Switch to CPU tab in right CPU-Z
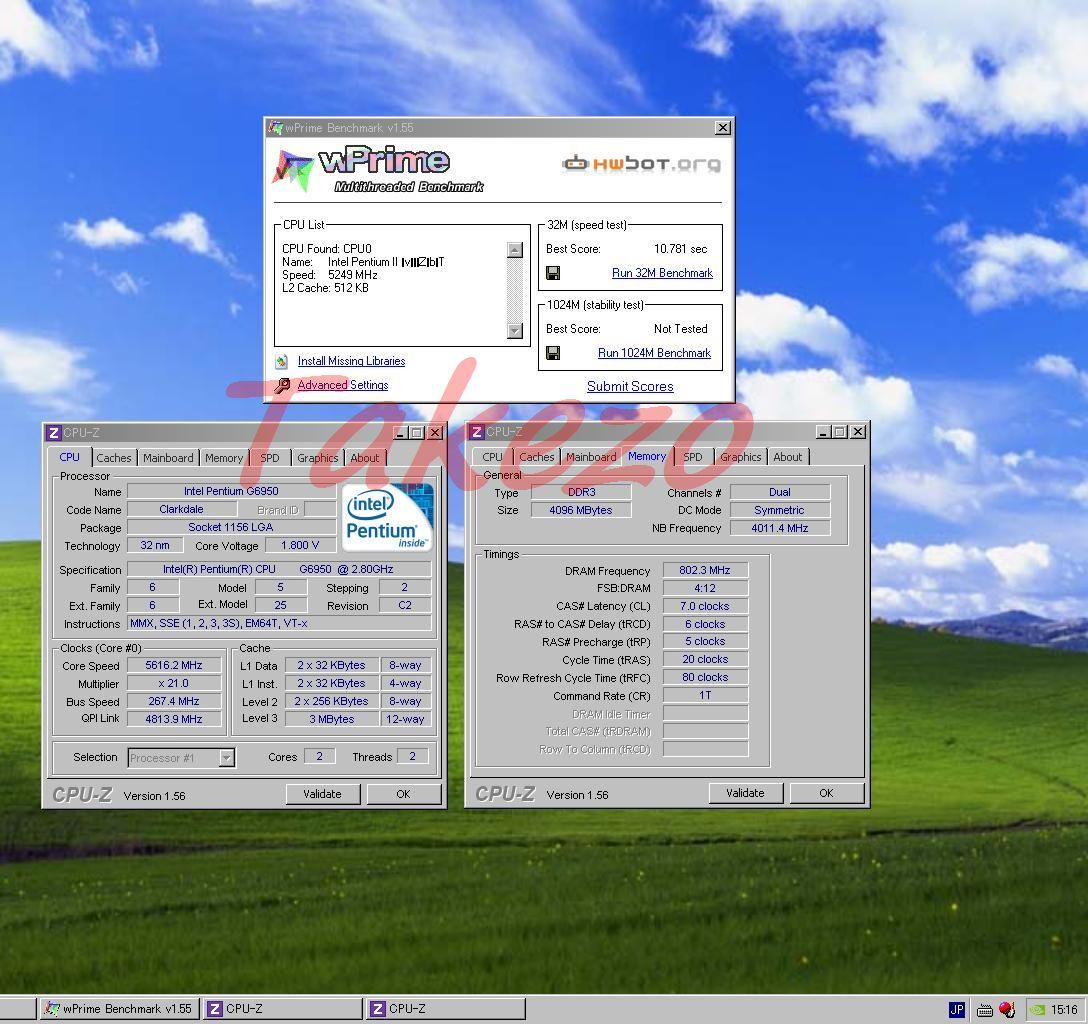1088x1024 pixels. point(493,456)
